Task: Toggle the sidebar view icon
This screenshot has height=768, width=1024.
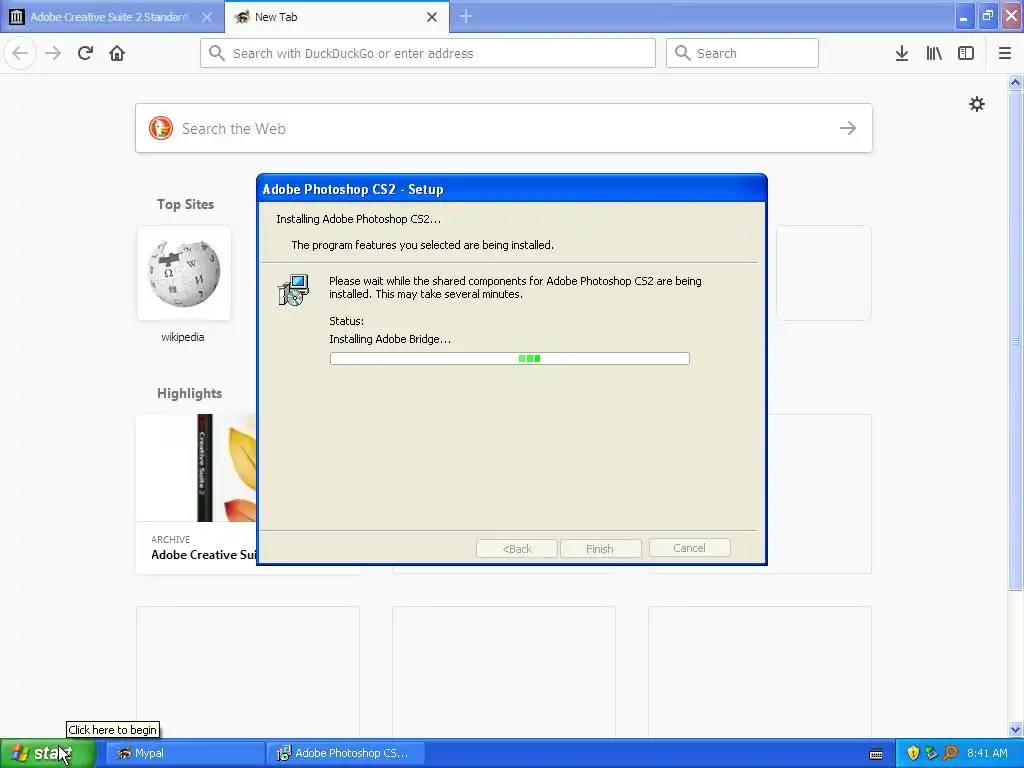Action: (966, 53)
